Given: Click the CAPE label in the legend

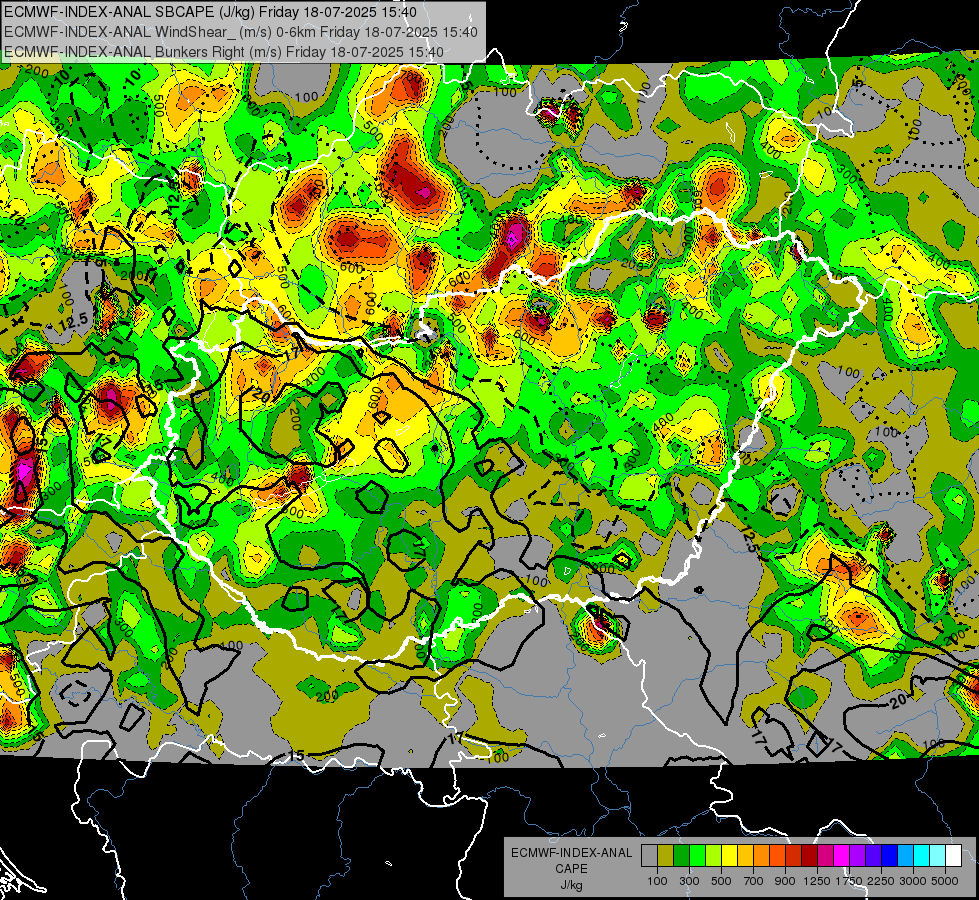Looking at the screenshot, I should [x=572, y=869].
